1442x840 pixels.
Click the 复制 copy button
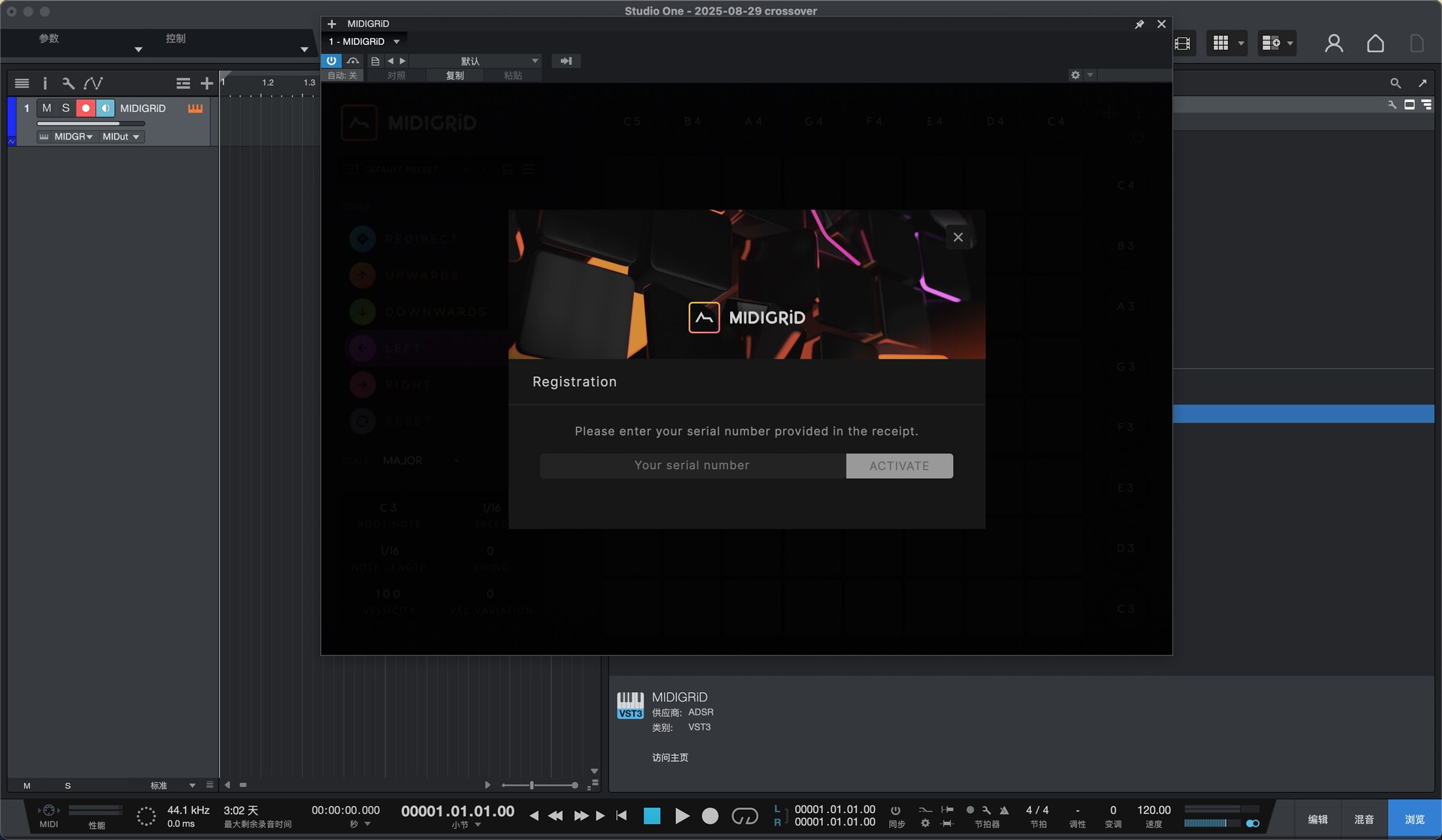455,75
